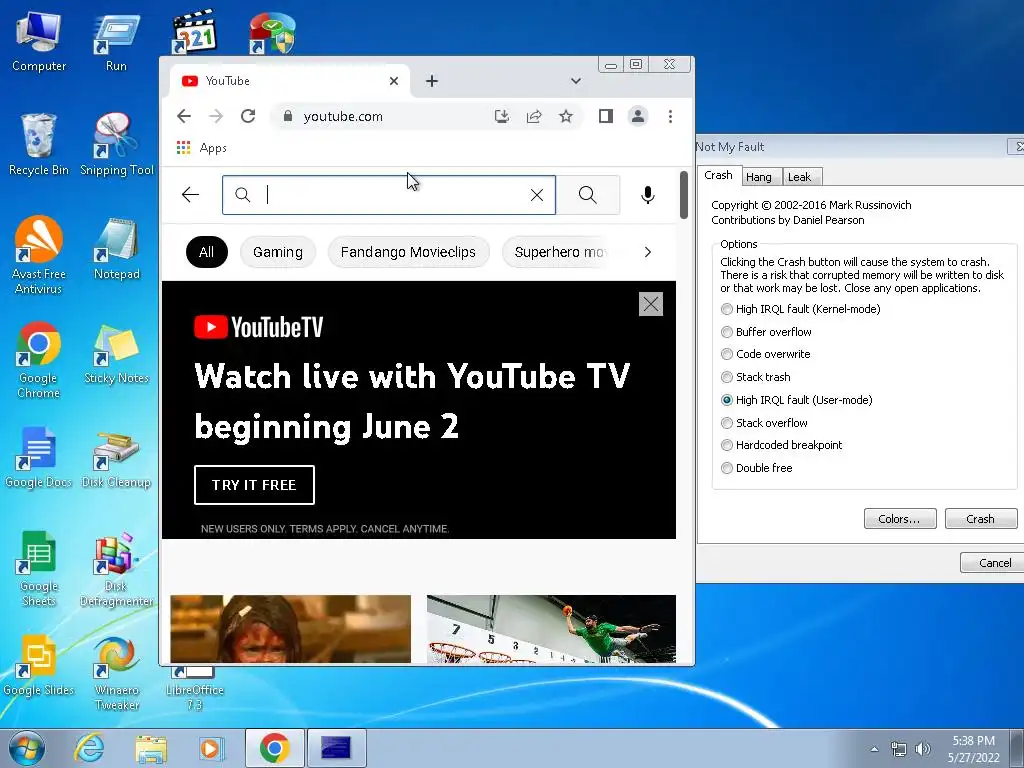This screenshot has height=768, width=1024.
Task: Select the Hardcoded breakpoint option
Action: [x=781, y=445]
